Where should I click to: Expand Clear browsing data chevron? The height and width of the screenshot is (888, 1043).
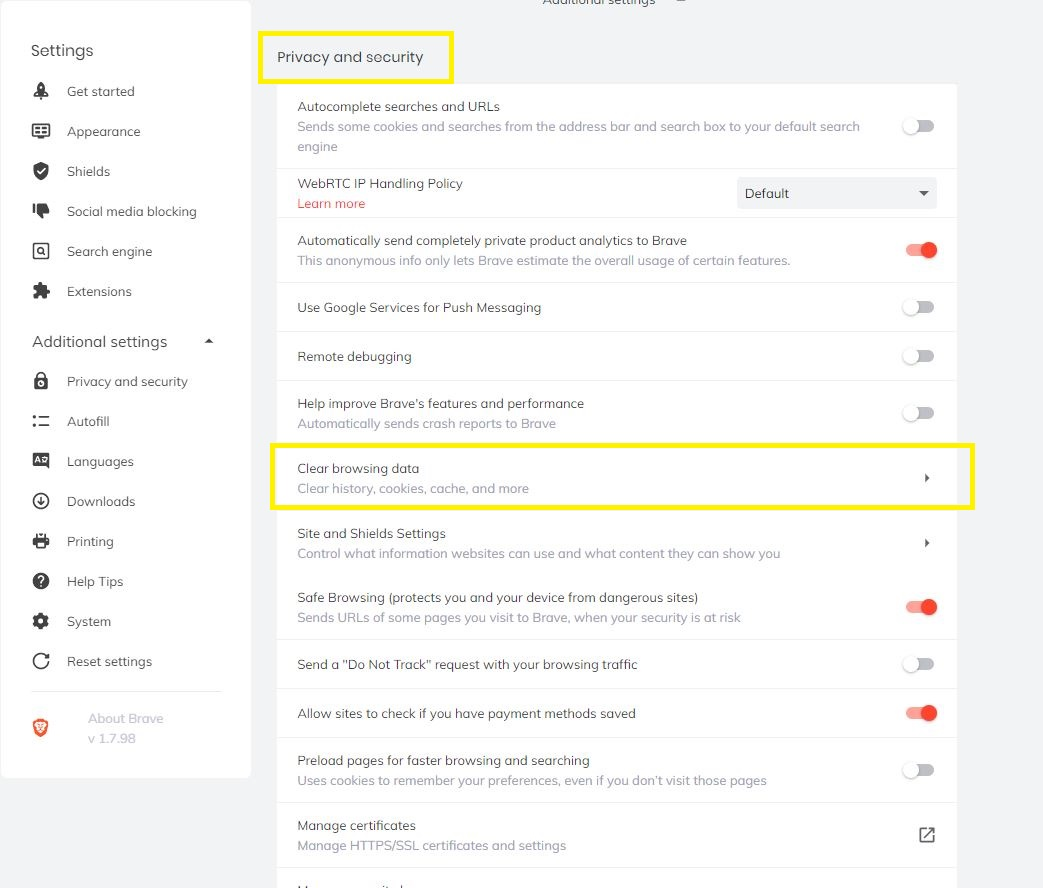point(927,478)
